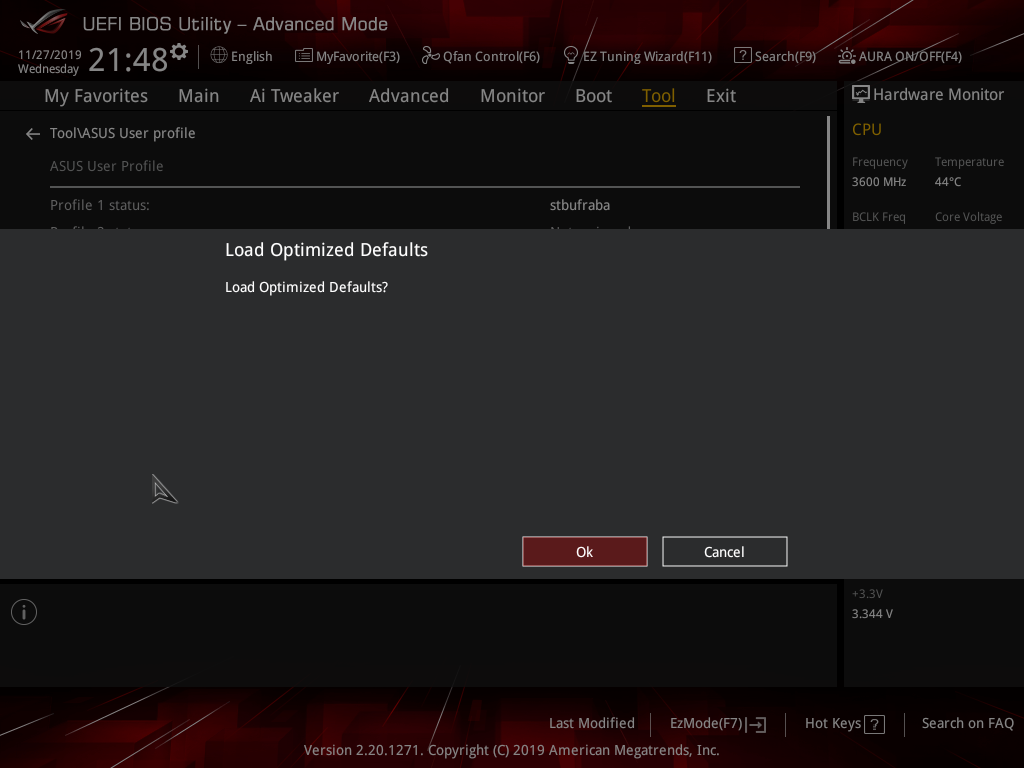Select English language option
The image size is (1024, 768).
pos(251,56)
